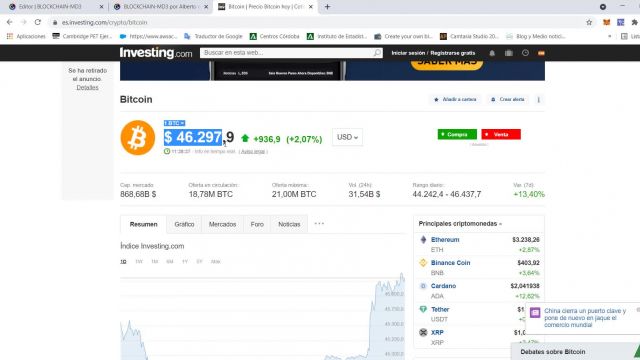Open Traductor de Google bookmark
The height and width of the screenshot is (360, 640).
[x=213, y=36]
